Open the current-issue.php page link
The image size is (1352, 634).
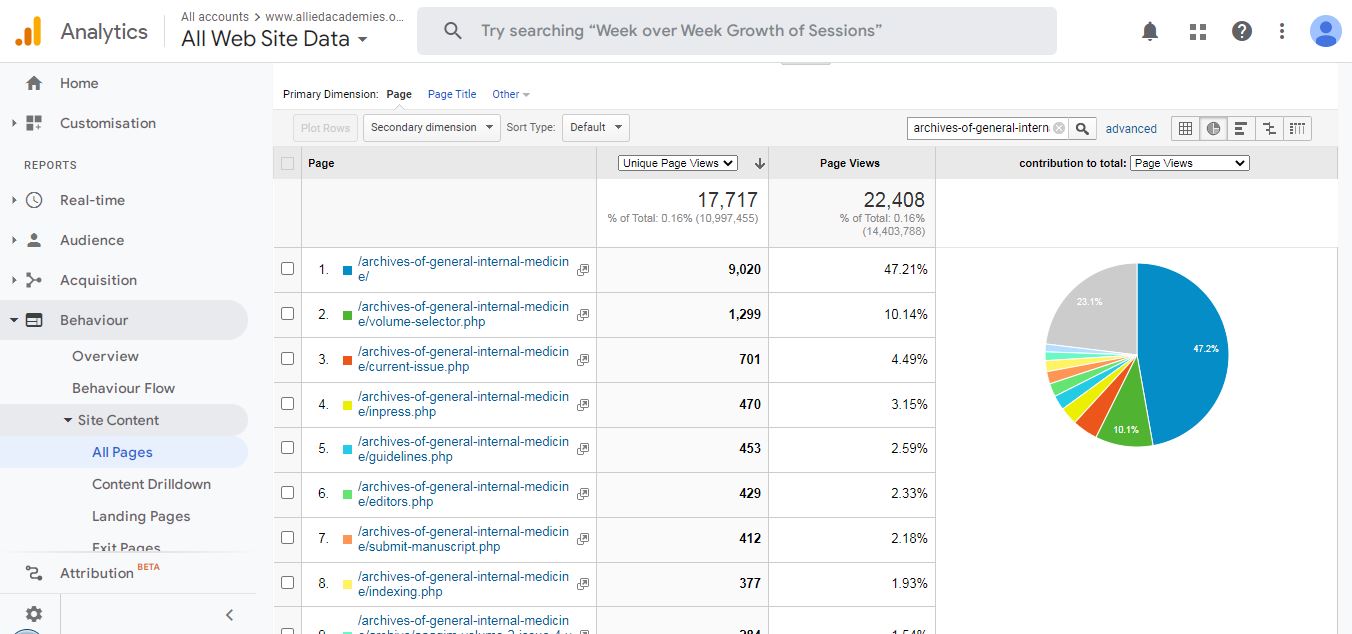pos(463,359)
